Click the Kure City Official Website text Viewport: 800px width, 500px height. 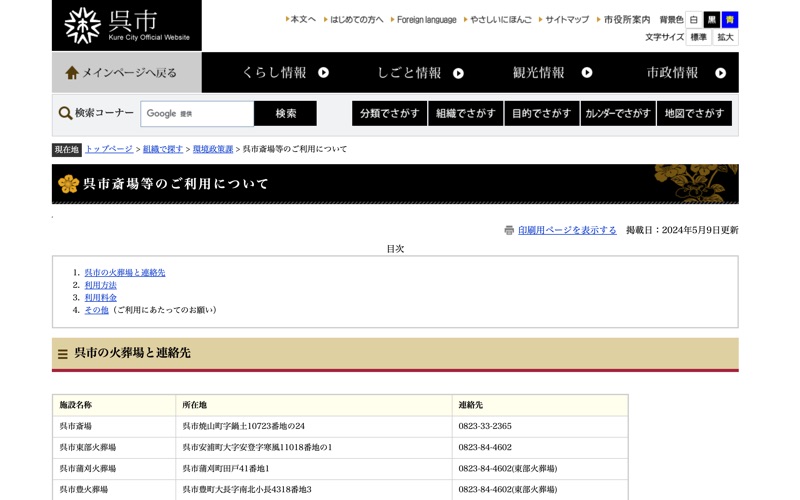pyautogui.click(x=149, y=37)
